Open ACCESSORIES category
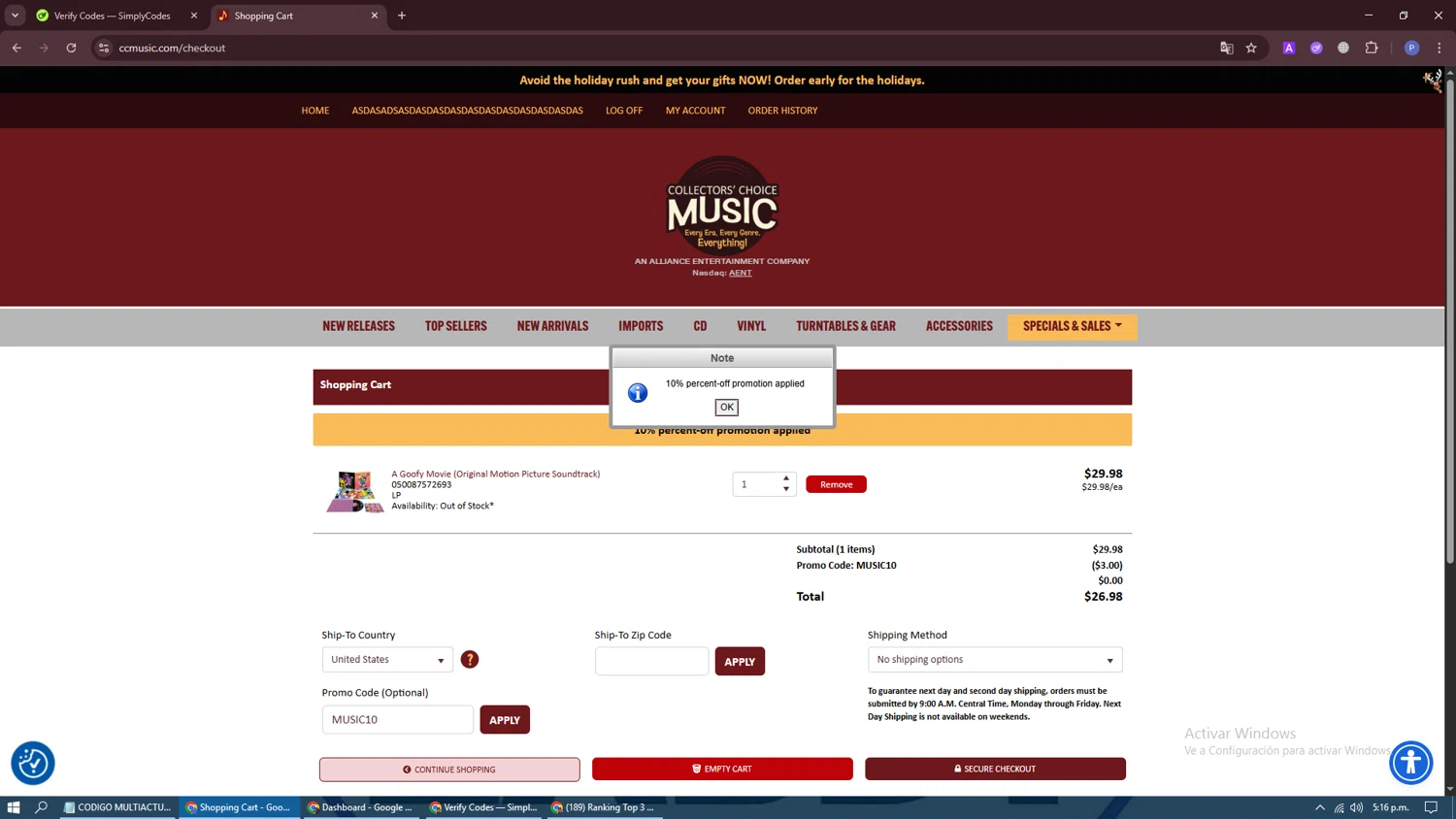1456x819 pixels. point(959,326)
